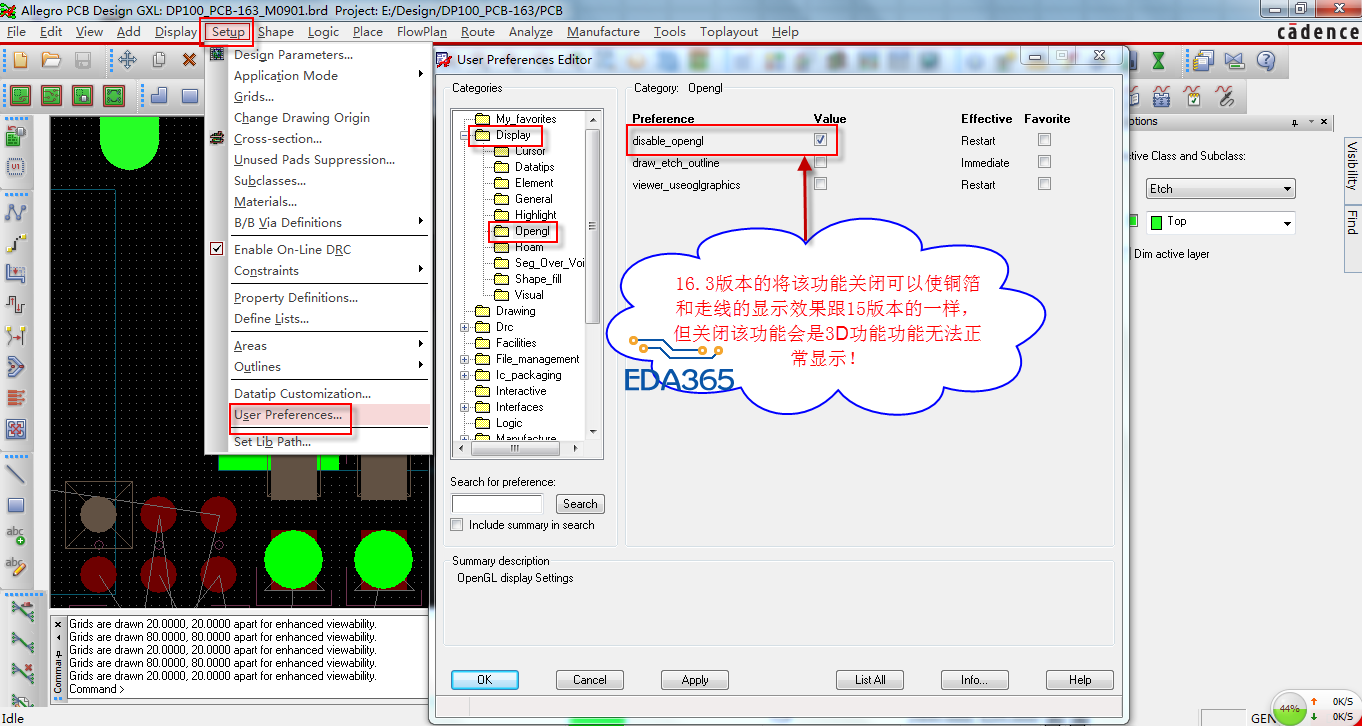The image size is (1362, 726).
Task: Click the Search button
Action: 580,504
